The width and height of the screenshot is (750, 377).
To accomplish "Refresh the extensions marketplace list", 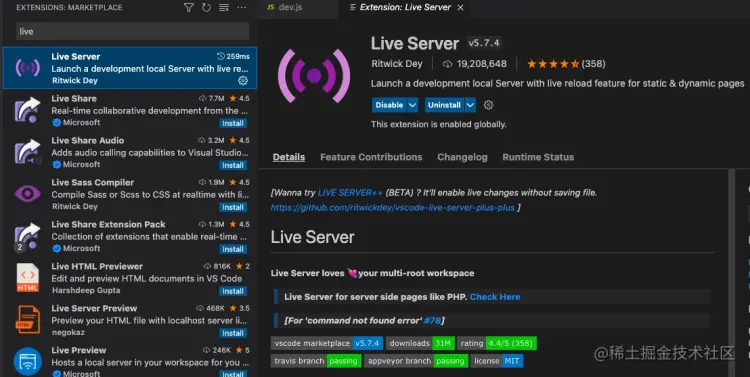I will pyautogui.click(x=206, y=8).
